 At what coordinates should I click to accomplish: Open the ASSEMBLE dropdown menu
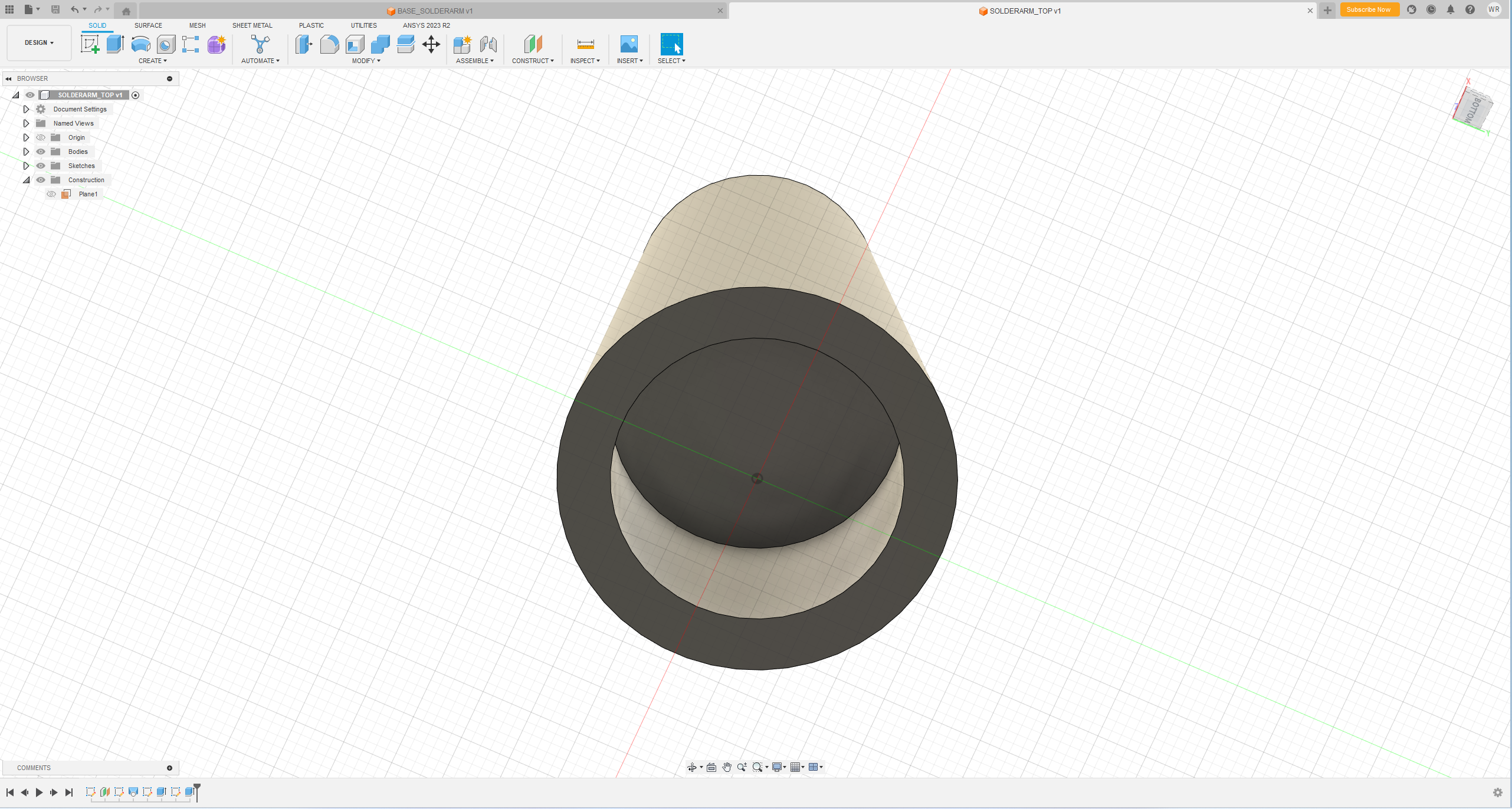pyautogui.click(x=475, y=61)
